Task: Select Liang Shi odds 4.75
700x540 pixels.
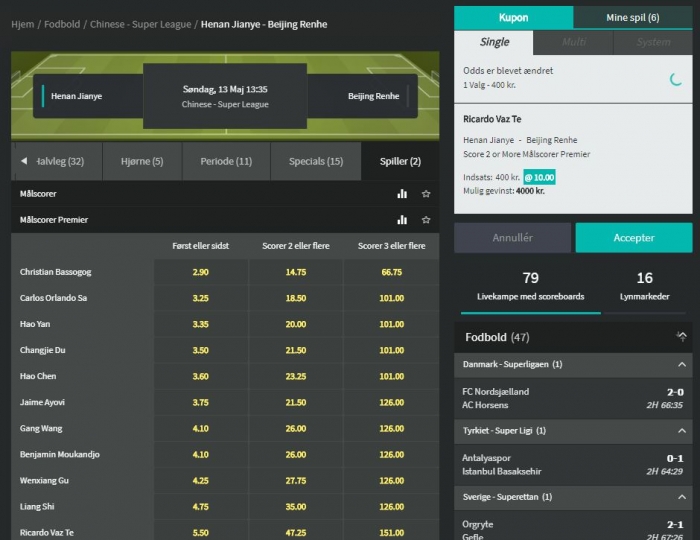Action: click(200, 507)
